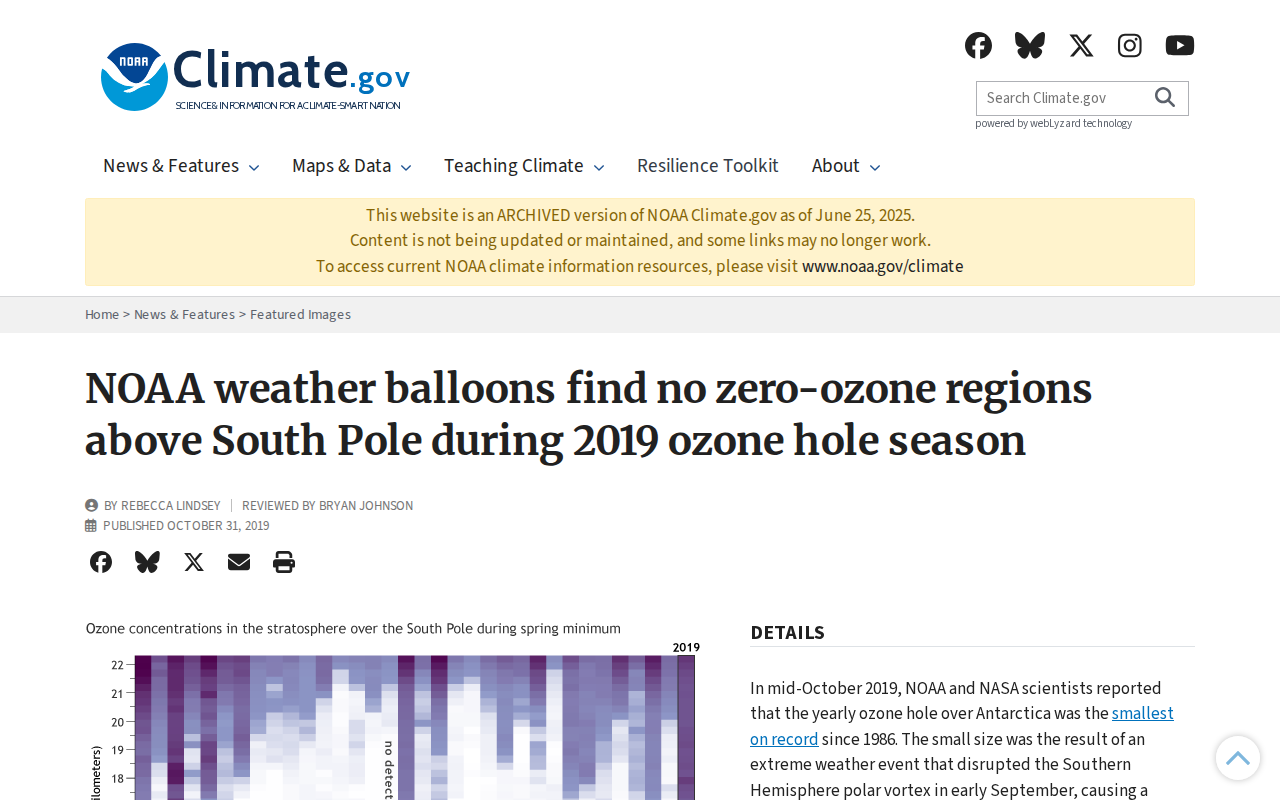Open the Bluesky icon in header
The width and height of the screenshot is (1280, 800).
pyautogui.click(x=1030, y=45)
